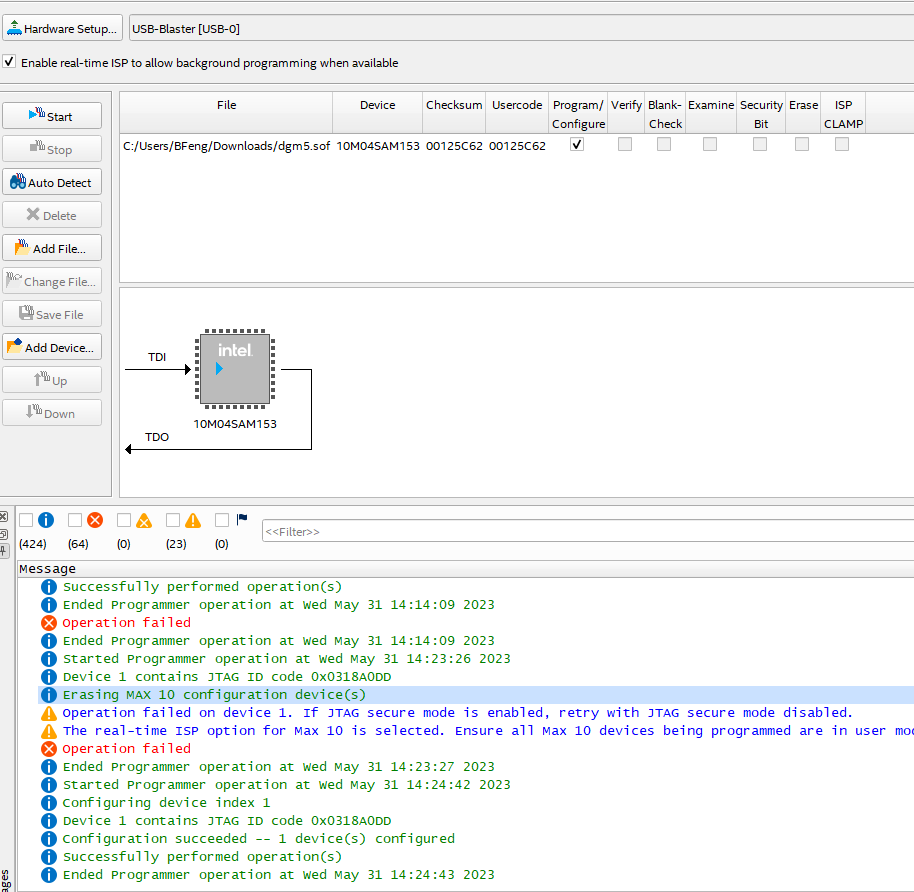The image size is (914, 892).
Task: Select the dgm5.sof file row
Action: (226, 145)
